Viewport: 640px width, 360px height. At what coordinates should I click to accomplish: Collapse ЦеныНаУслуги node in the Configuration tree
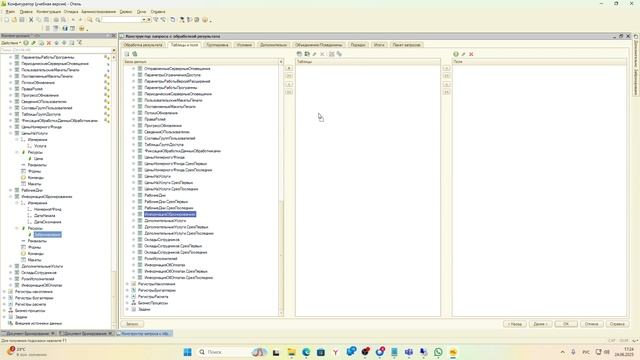11,133
